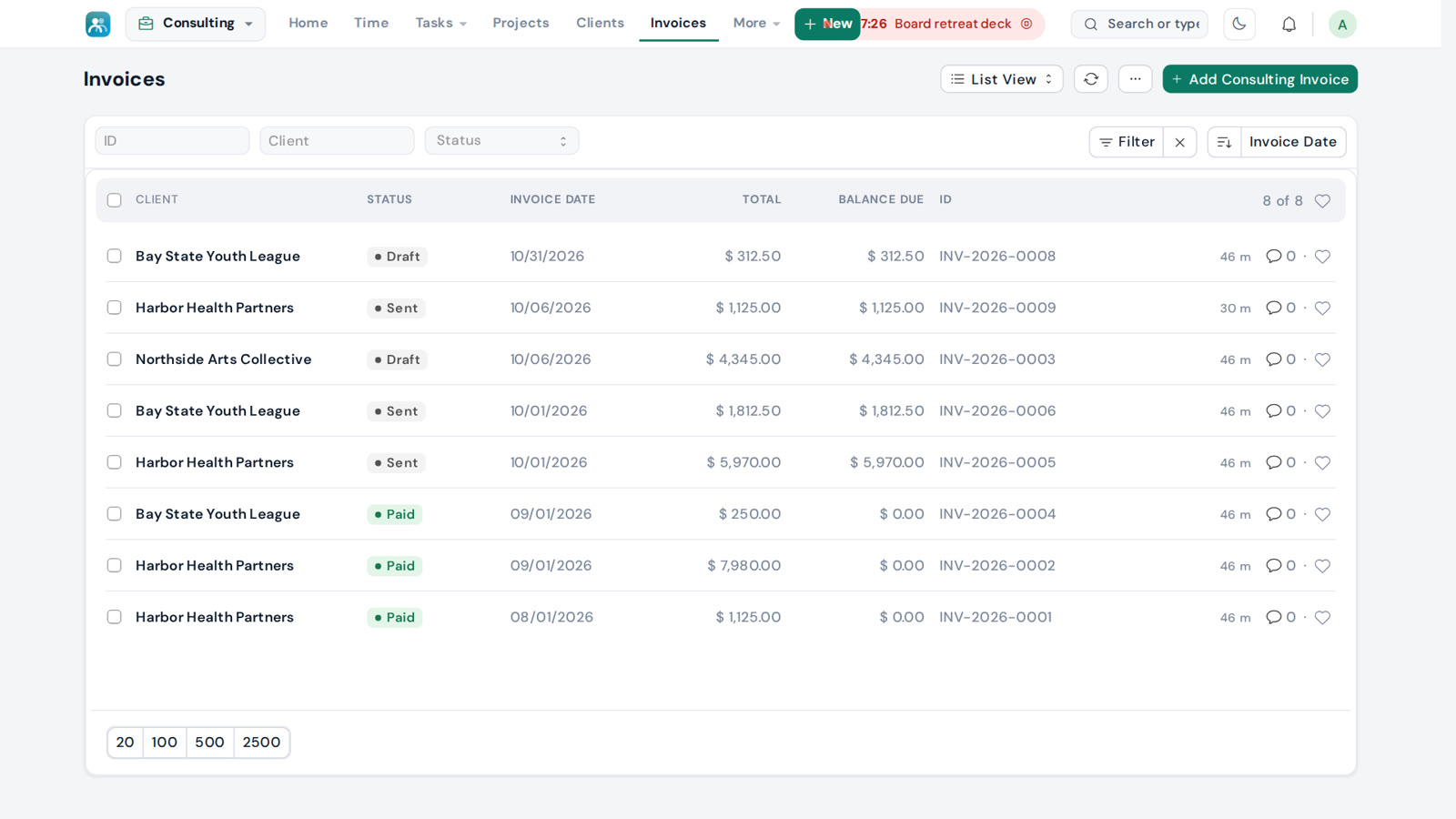
Task: Click the app logo icon
Action: (x=97, y=24)
